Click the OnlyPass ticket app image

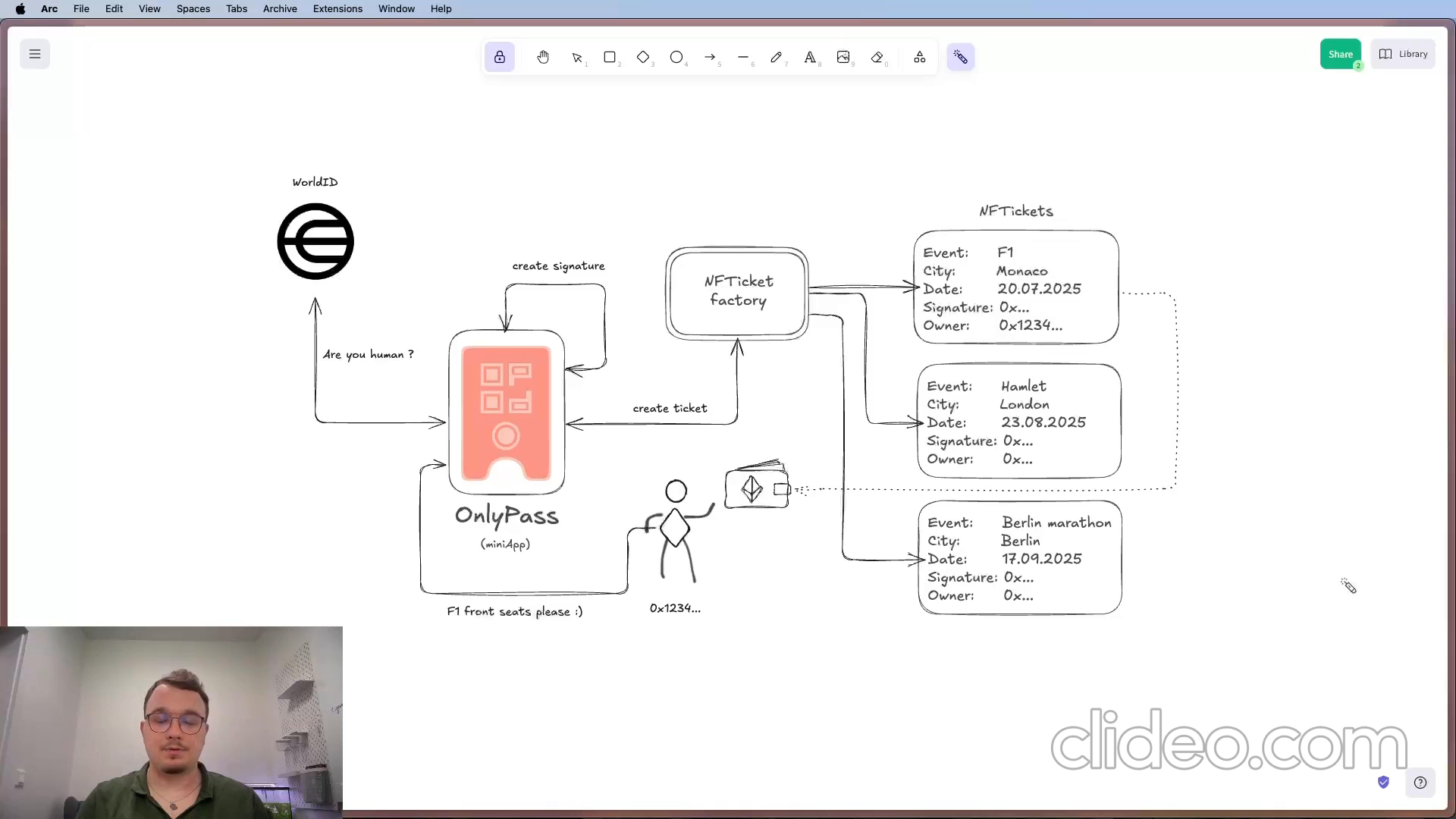[x=506, y=413]
